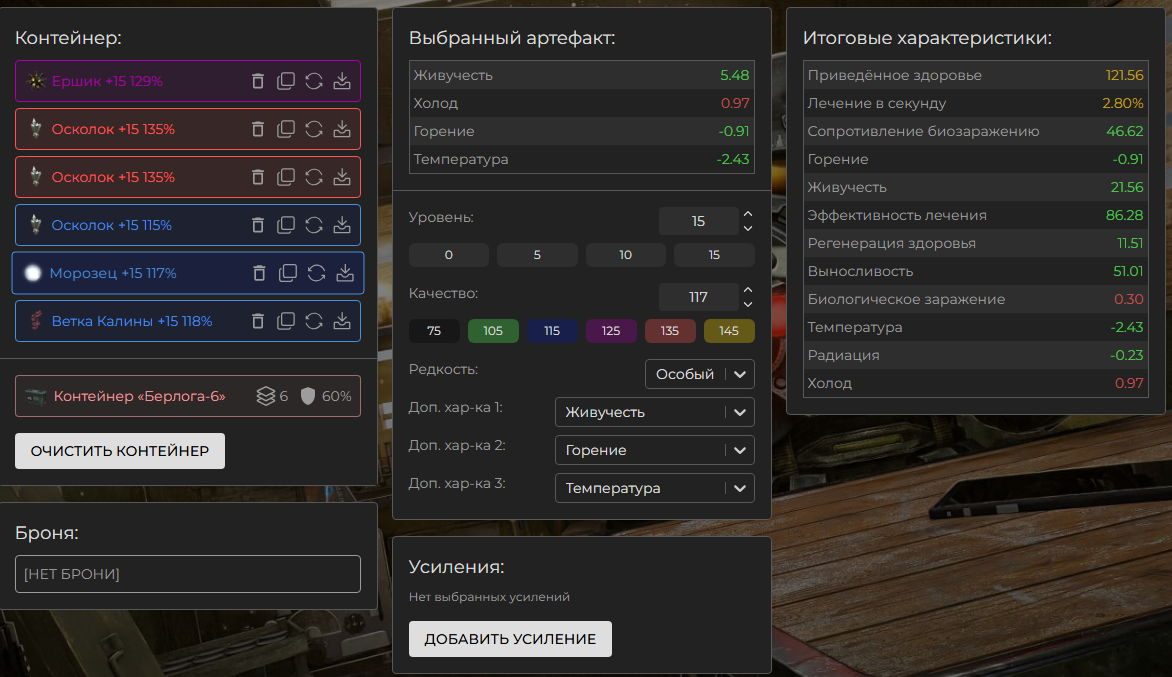Click Контейнер «Берлога-6» label
Image resolution: width=1172 pixels, height=677 pixels.
pos(140,396)
